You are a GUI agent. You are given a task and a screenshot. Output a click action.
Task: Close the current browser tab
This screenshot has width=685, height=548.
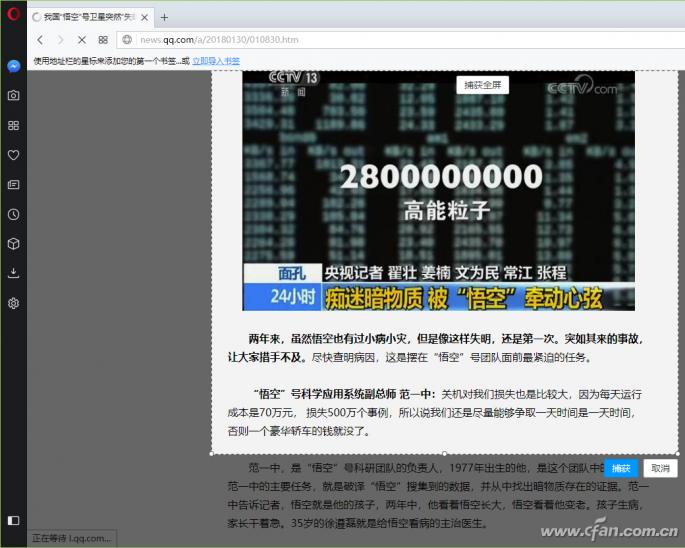pyautogui.click(x=145, y=17)
